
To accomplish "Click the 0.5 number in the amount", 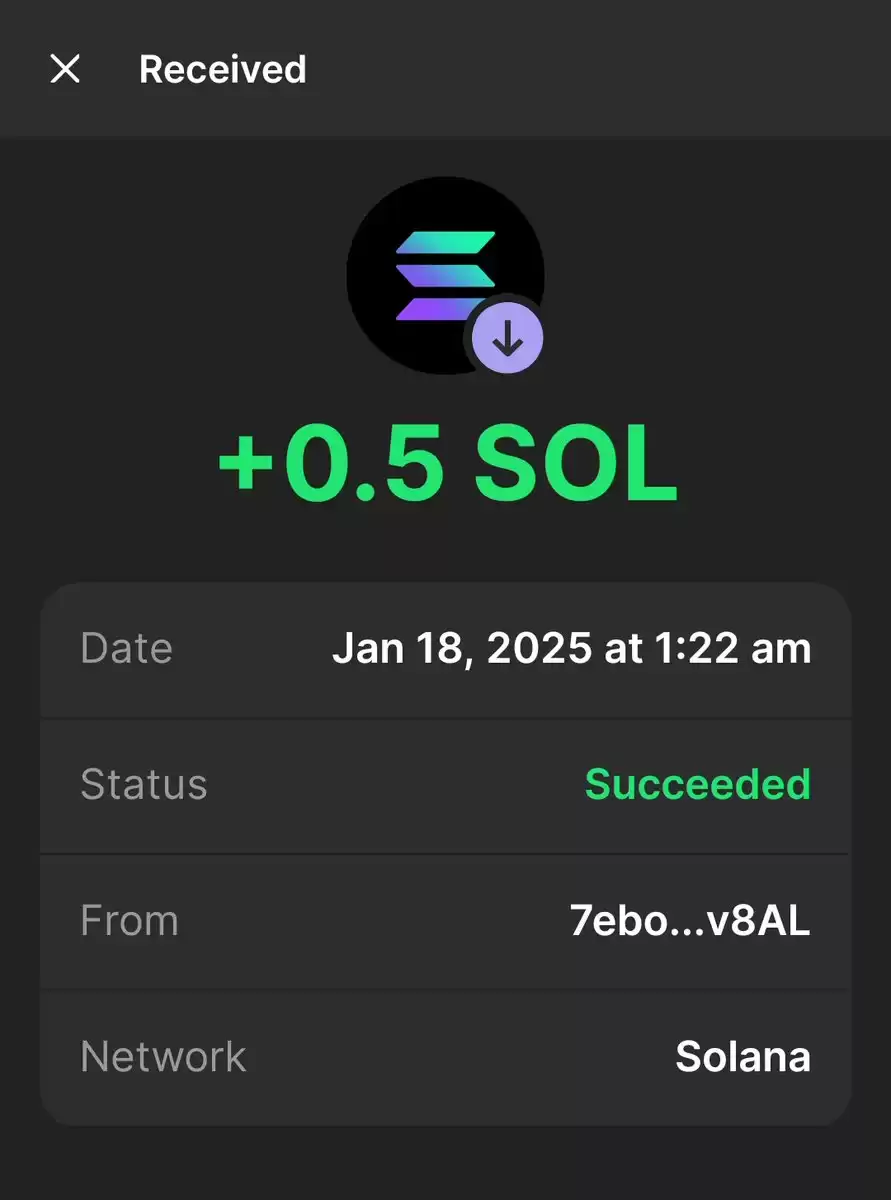I will (364, 466).
